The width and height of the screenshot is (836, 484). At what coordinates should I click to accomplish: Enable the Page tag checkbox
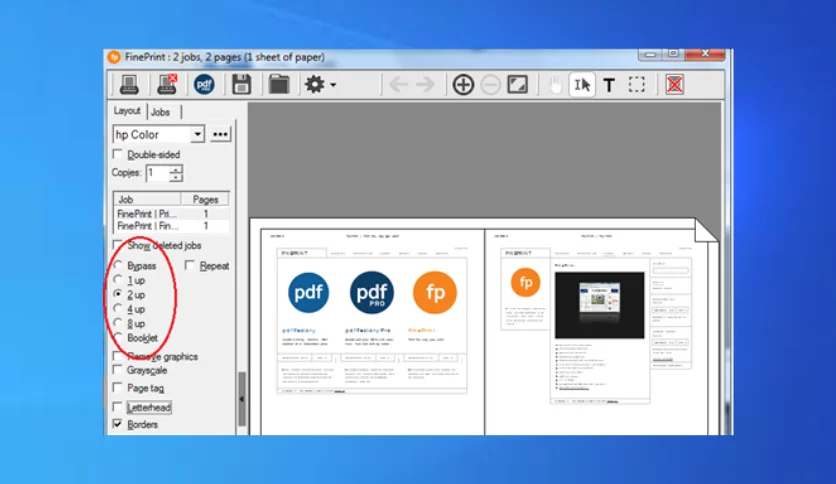tap(117, 387)
